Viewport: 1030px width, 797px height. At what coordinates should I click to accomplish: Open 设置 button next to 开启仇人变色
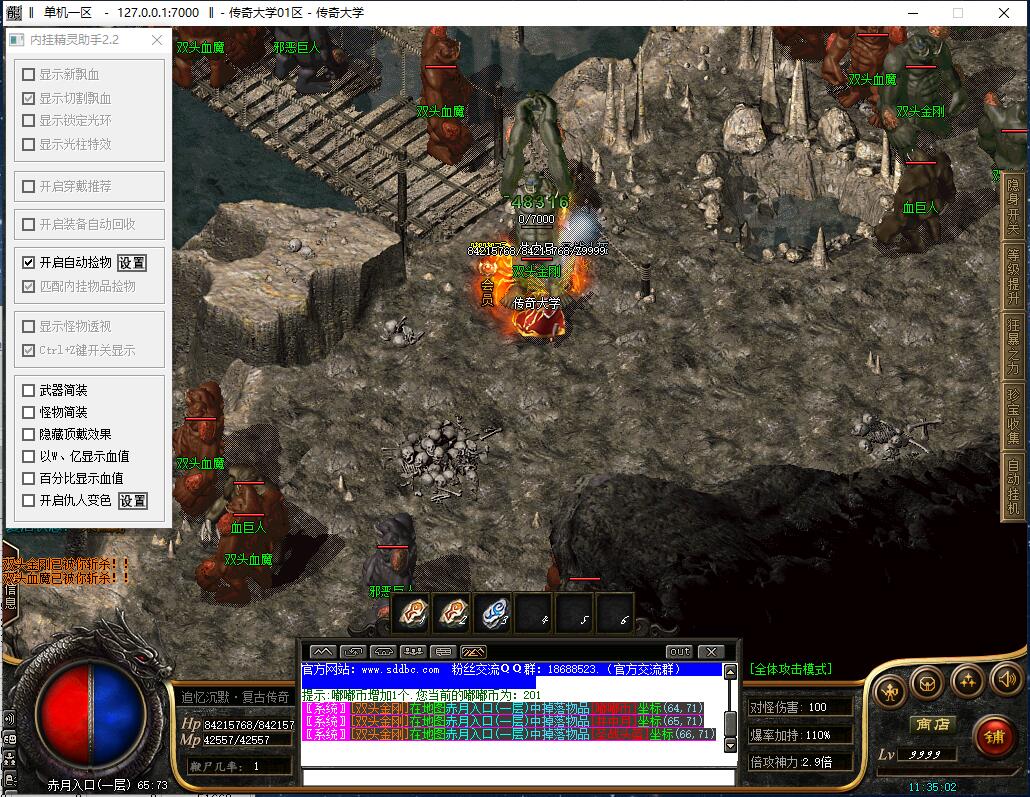tap(133, 501)
